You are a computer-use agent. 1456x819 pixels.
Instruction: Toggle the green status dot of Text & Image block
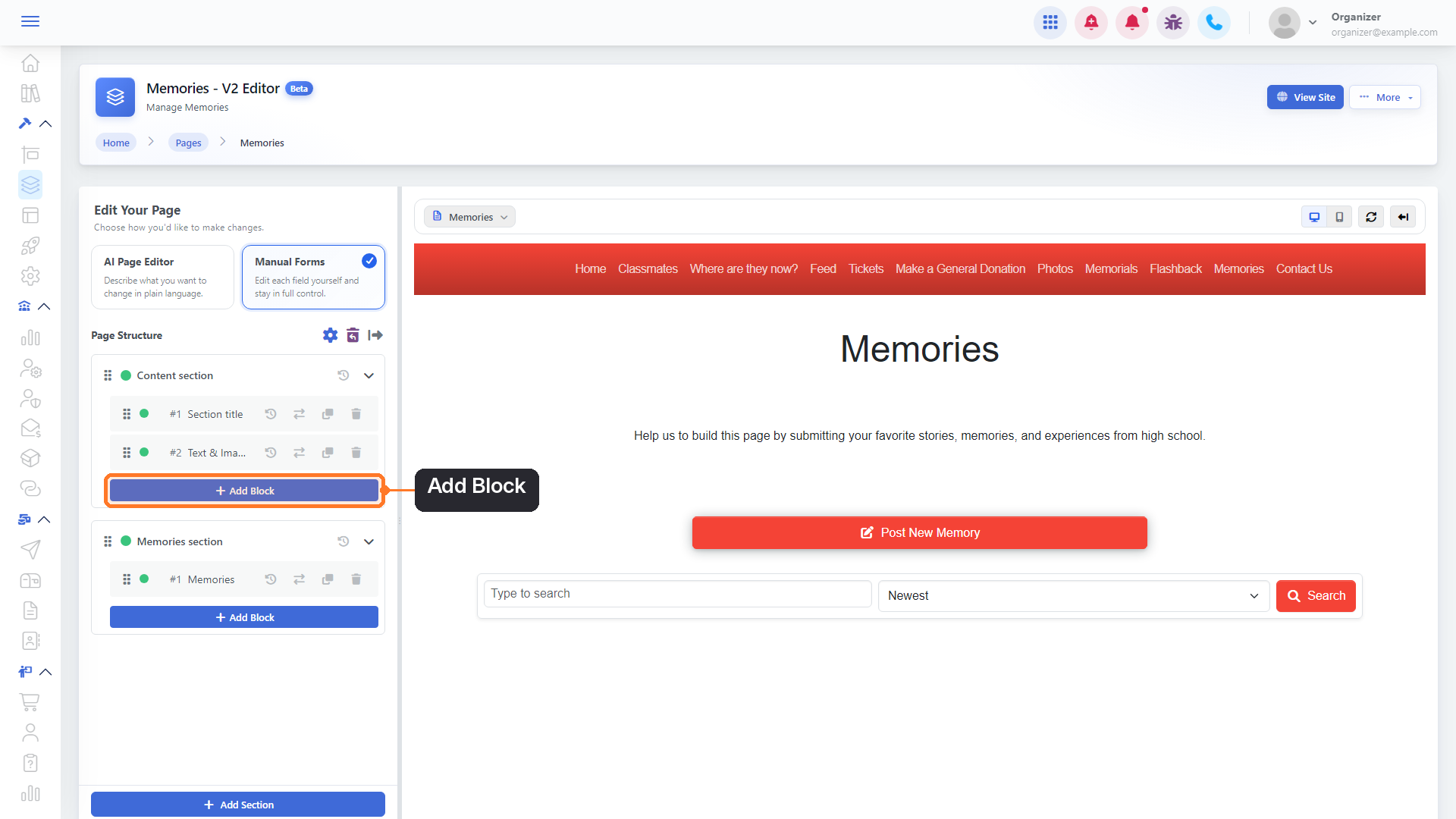click(144, 453)
